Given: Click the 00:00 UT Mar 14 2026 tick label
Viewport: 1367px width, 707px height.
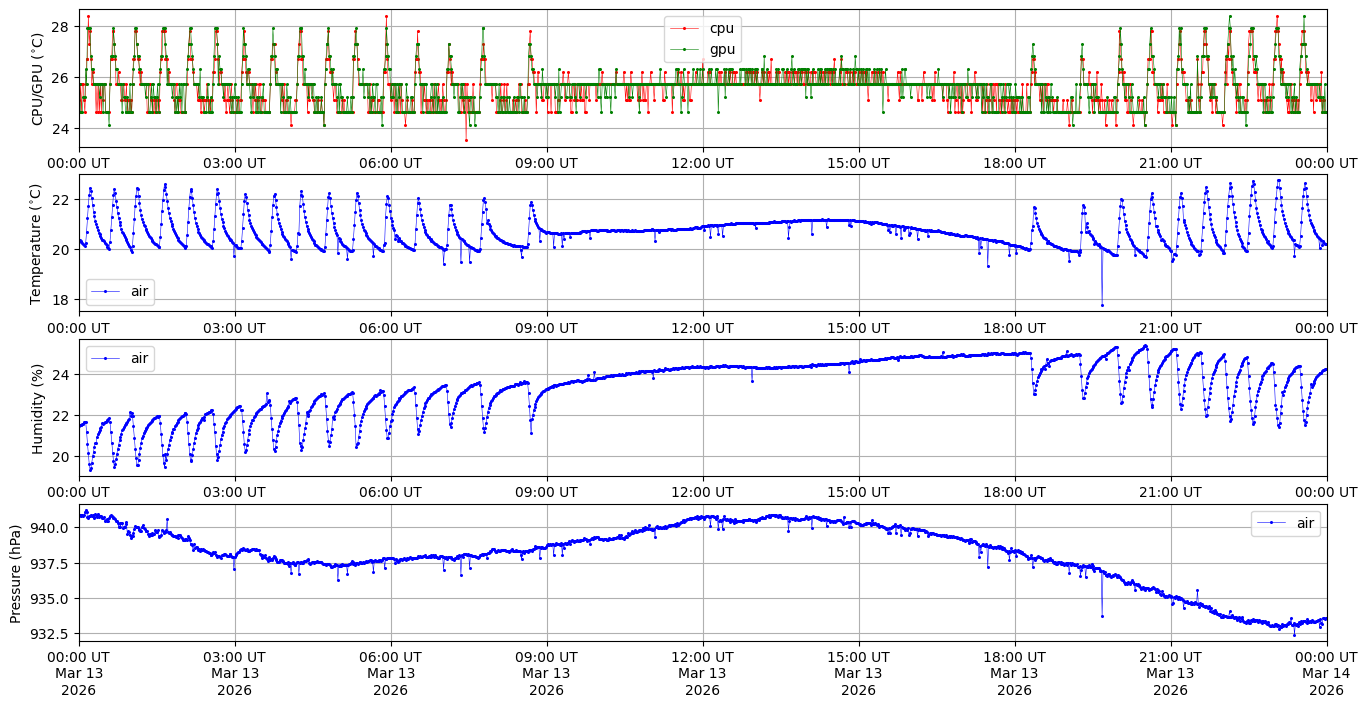Looking at the screenshot, I should pyautogui.click(x=1326, y=673).
